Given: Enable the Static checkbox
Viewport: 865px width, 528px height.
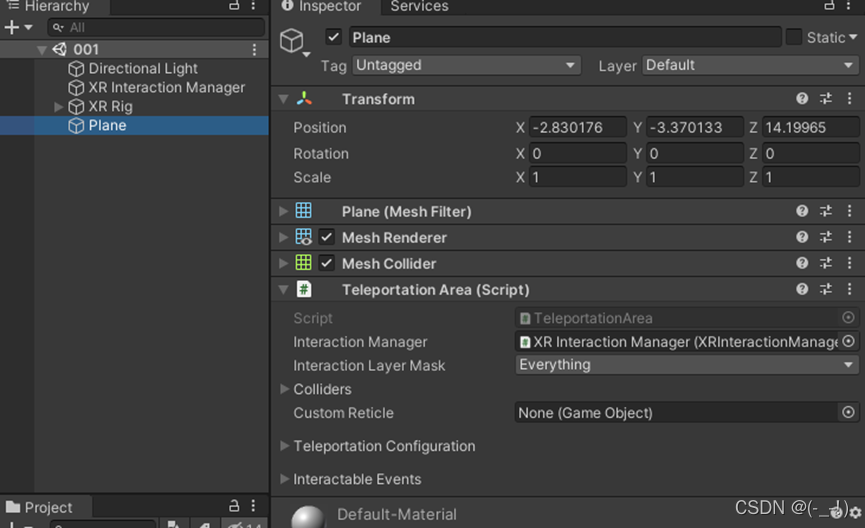Looking at the screenshot, I should [x=793, y=38].
